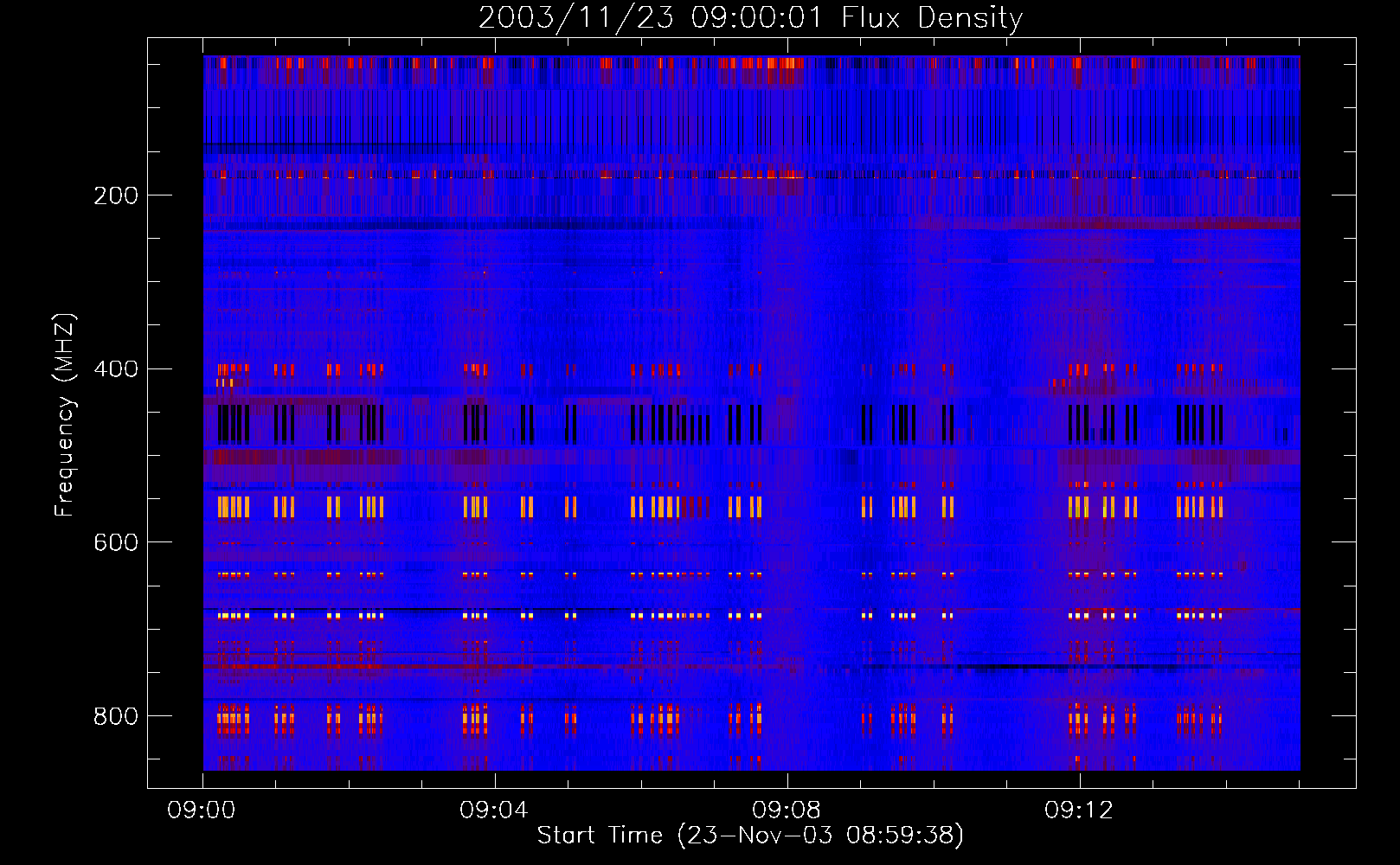Click the 'Frequency (MHZ)' y-axis label
This screenshot has width=1400, height=865.
click(x=65, y=414)
